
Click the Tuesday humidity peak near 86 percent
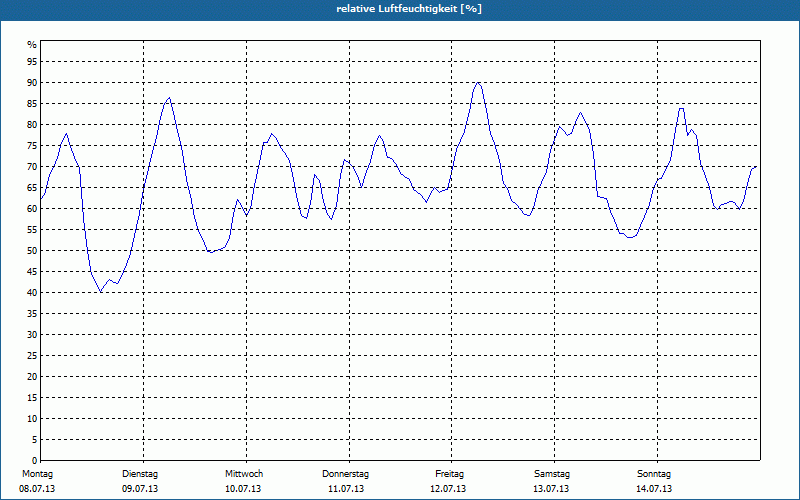tap(169, 97)
